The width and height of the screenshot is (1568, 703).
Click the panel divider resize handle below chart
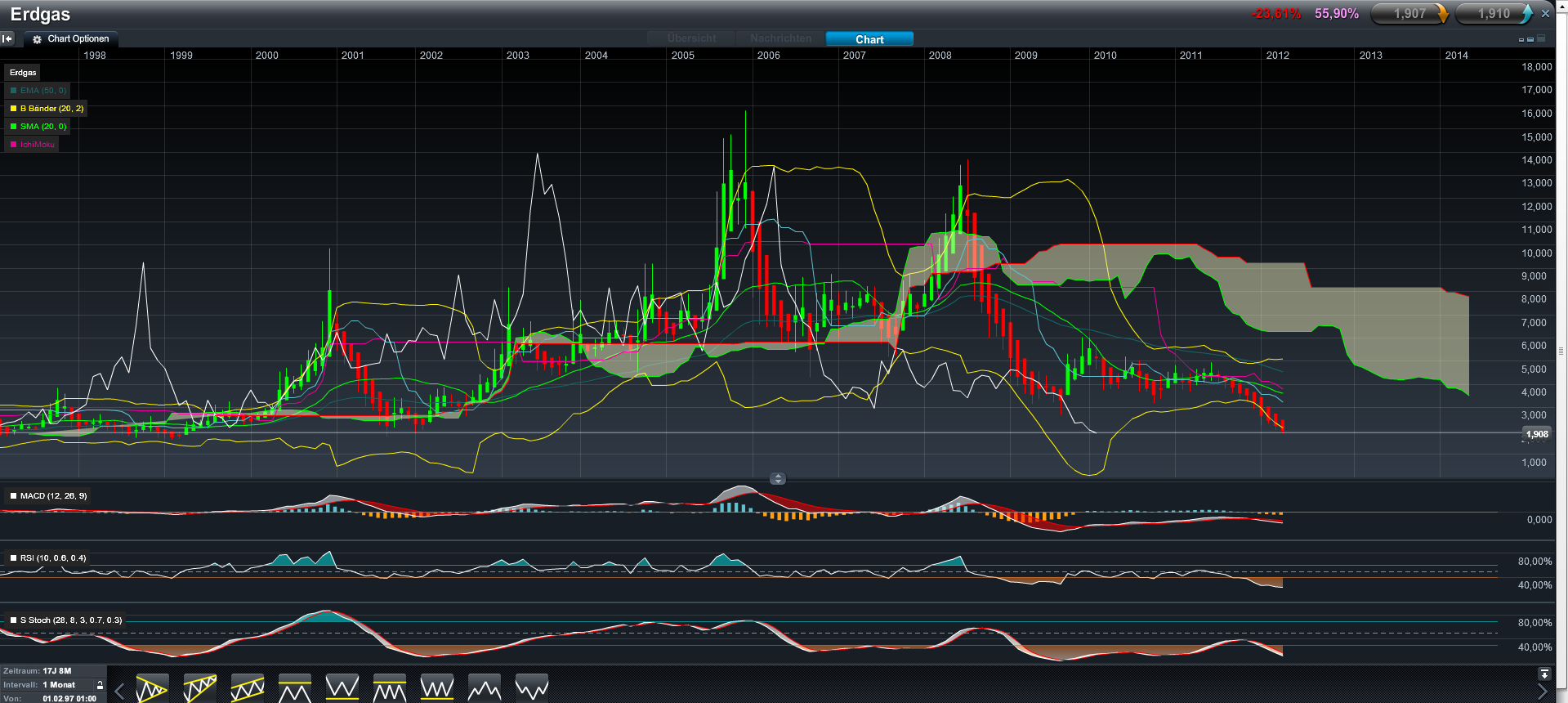[778, 479]
